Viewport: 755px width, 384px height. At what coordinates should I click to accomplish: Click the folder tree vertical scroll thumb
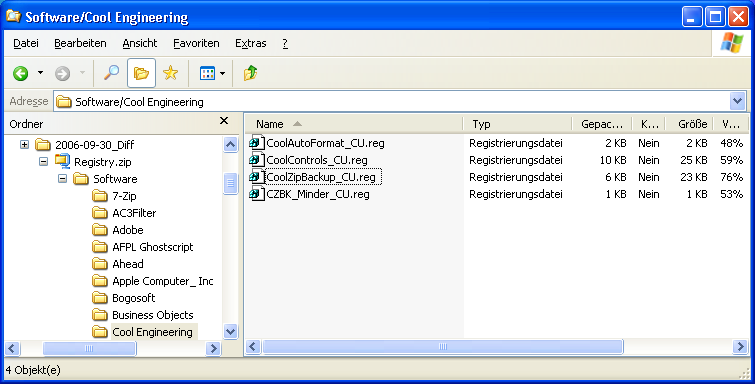[231, 183]
